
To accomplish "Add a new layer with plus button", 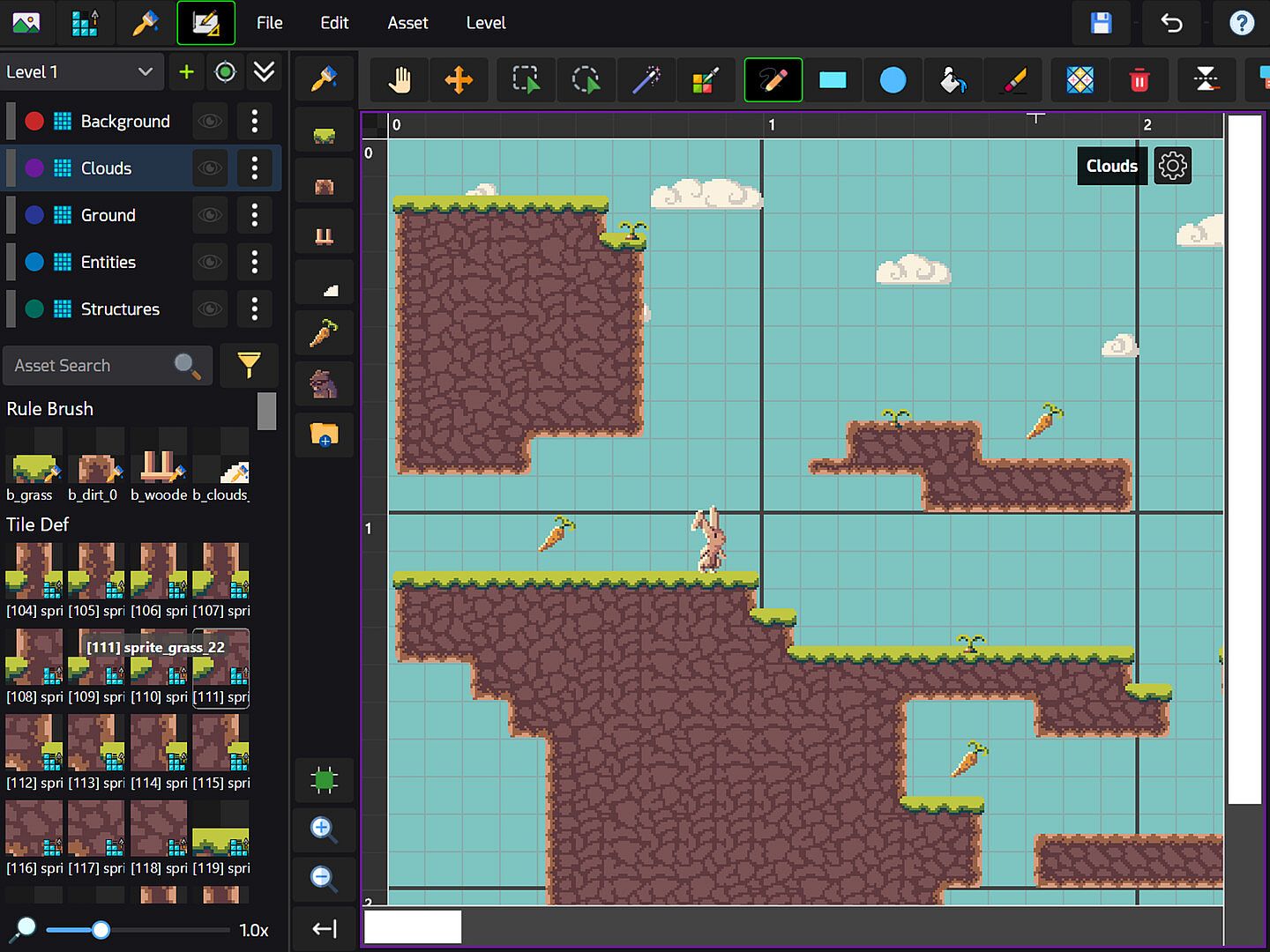I will coord(186,72).
